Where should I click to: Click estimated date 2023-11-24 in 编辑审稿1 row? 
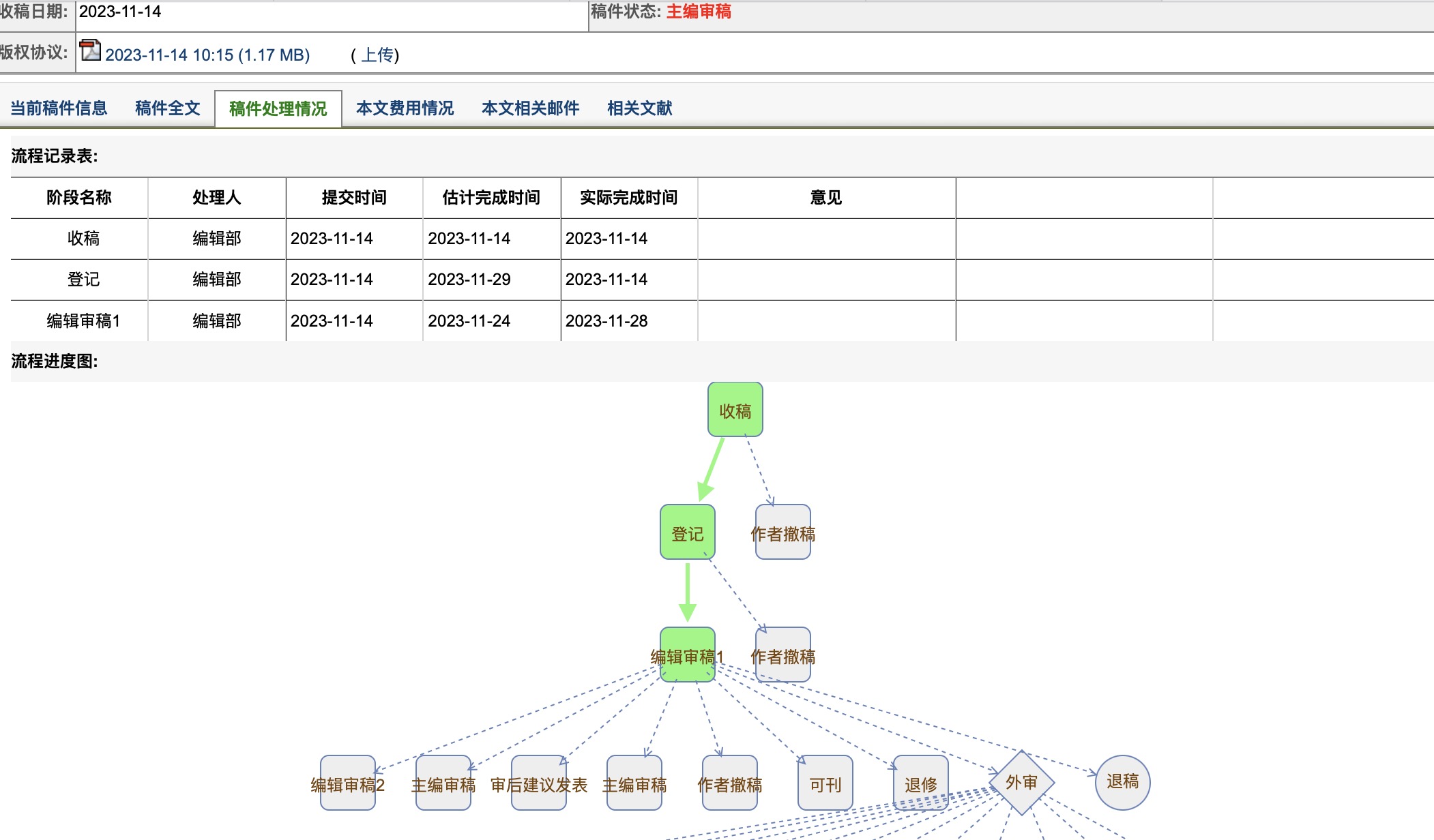469,320
